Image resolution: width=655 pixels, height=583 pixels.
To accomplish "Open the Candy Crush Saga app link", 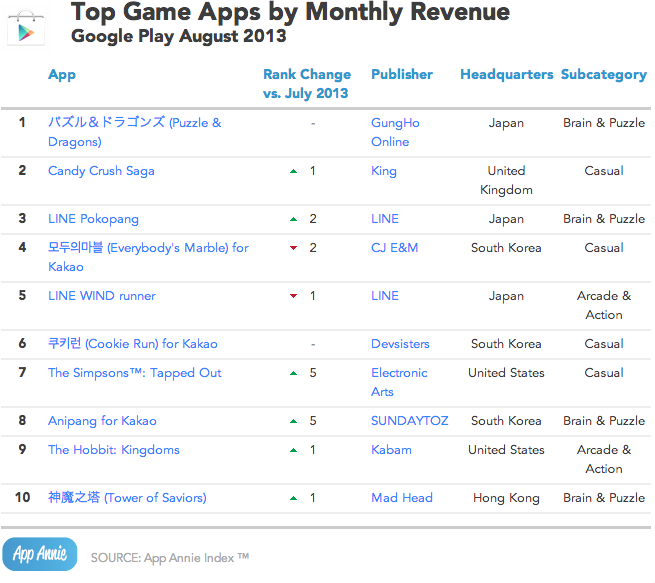I will pyautogui.click(x=101, y=171).
